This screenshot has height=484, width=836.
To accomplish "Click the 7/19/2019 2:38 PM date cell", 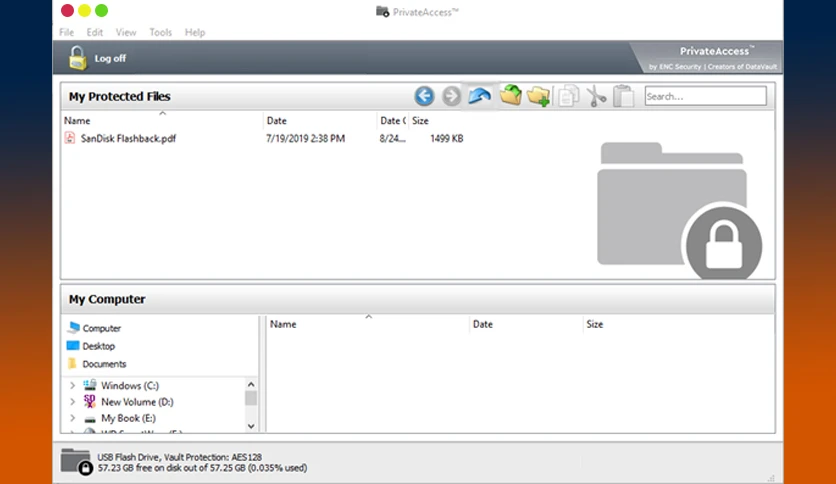I will coord(306,138).
